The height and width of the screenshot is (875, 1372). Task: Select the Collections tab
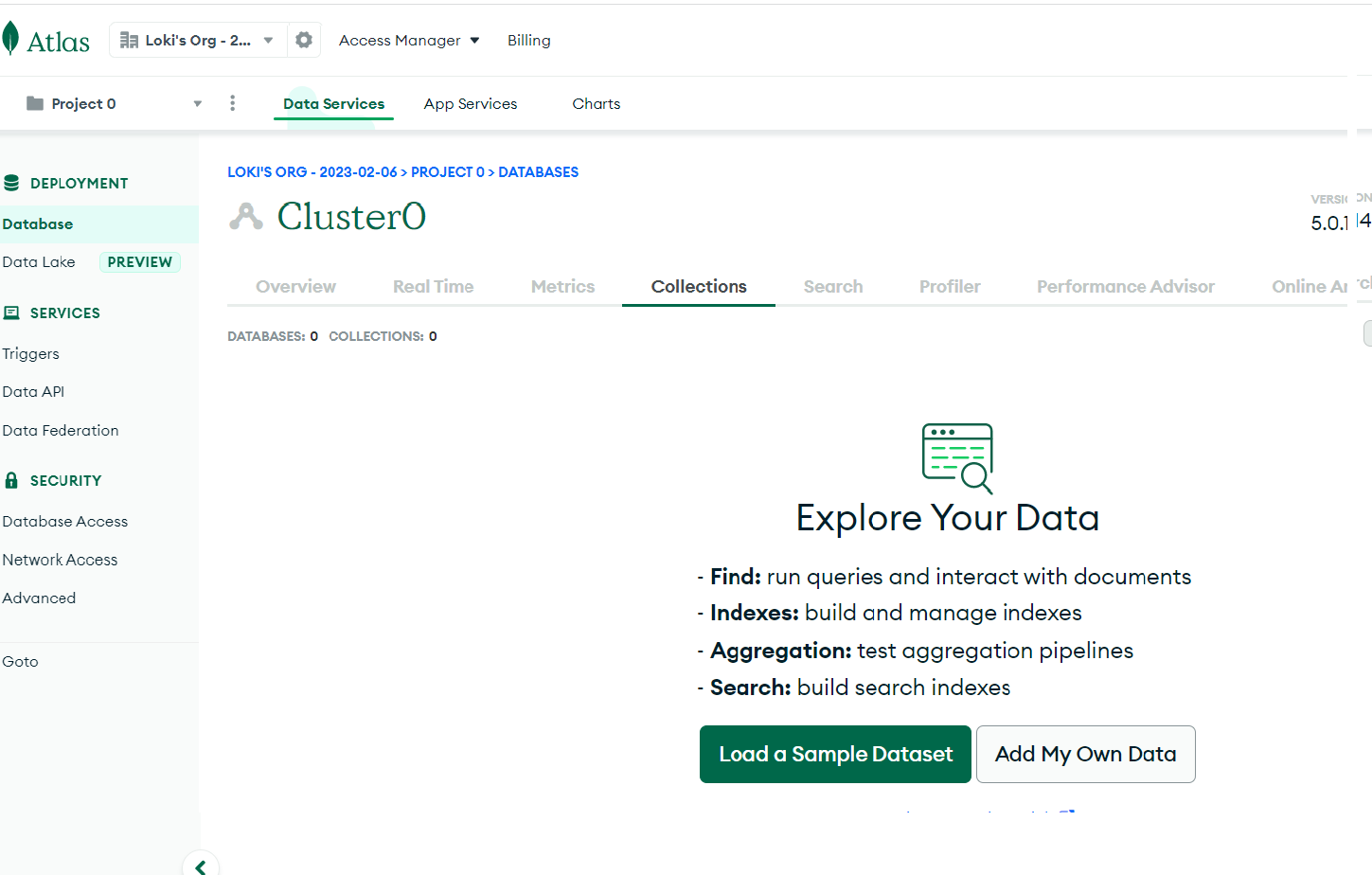tap(699, 286)
